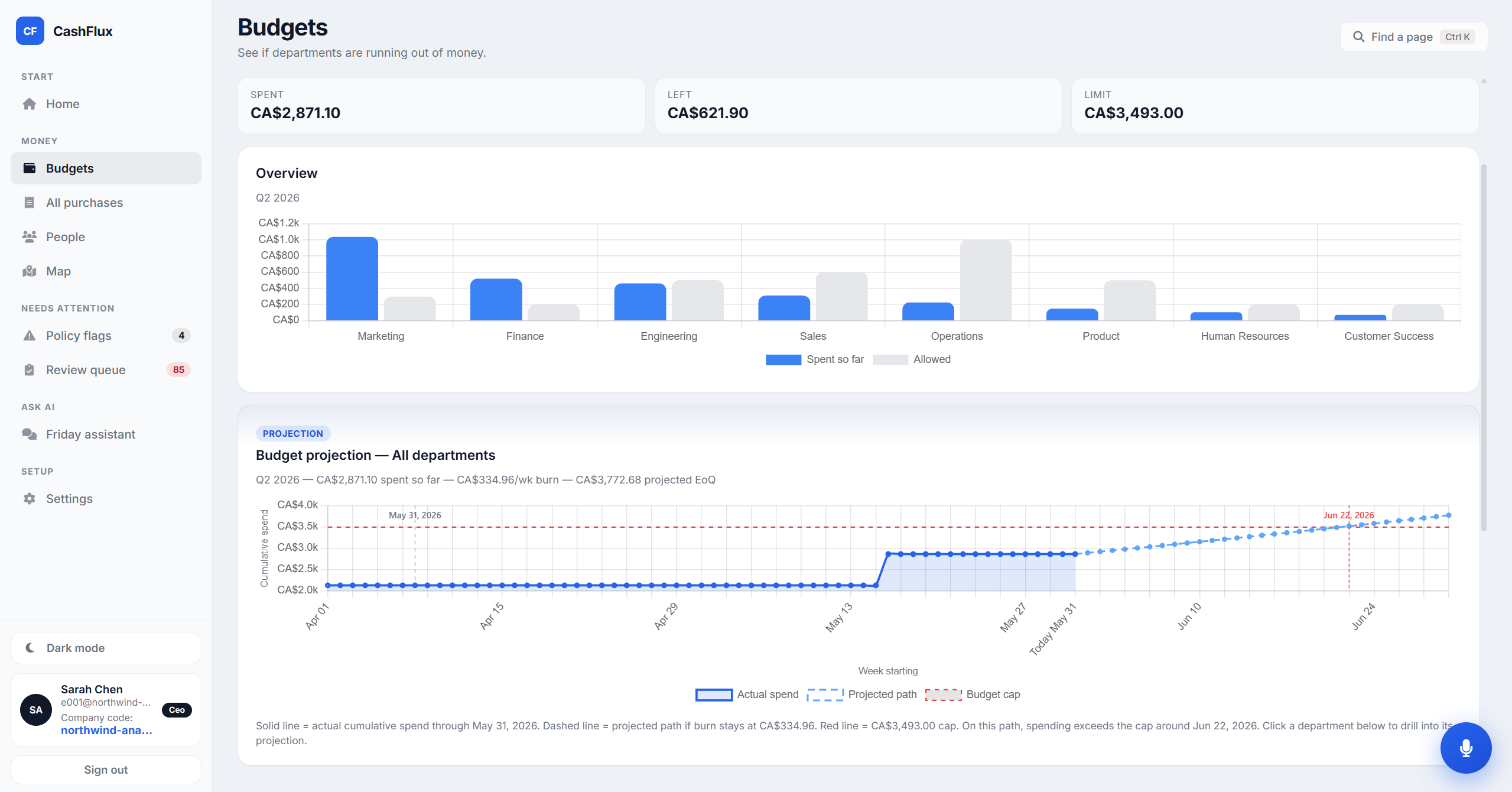Click the All purchases receipt icon

[29, 203]
